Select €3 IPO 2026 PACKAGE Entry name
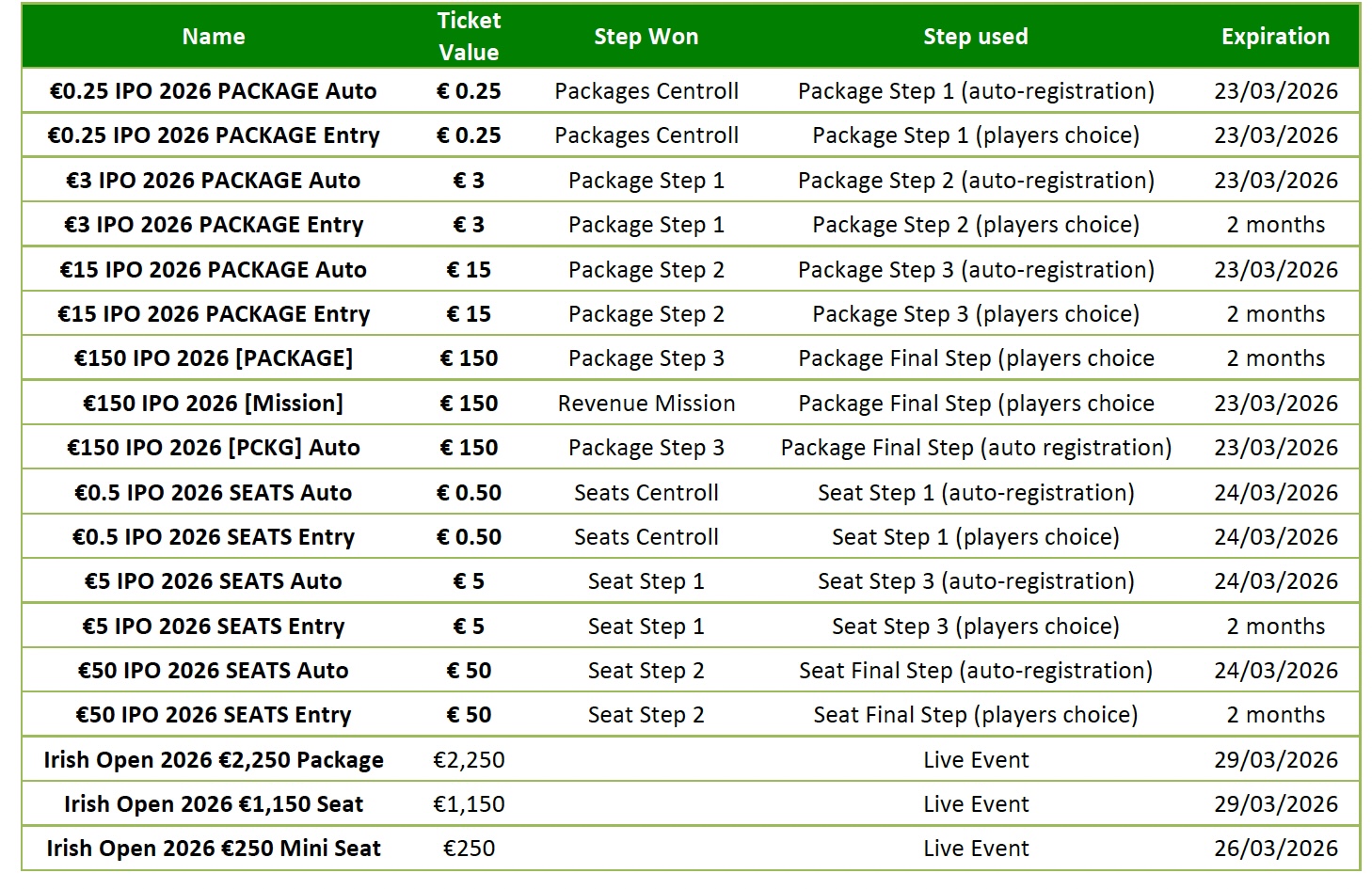 click(x=214, y=225)
